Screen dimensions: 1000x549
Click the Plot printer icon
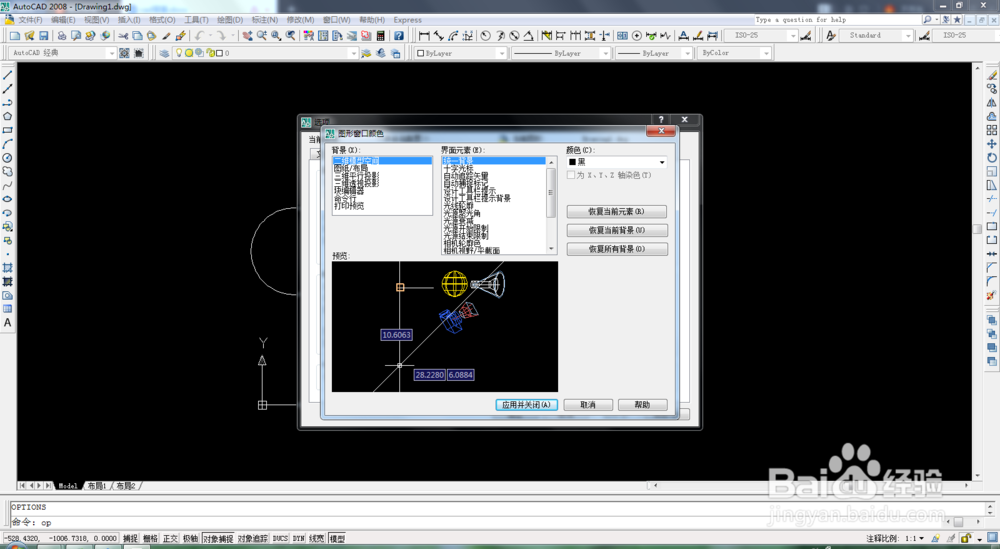[x=62, y=36]
